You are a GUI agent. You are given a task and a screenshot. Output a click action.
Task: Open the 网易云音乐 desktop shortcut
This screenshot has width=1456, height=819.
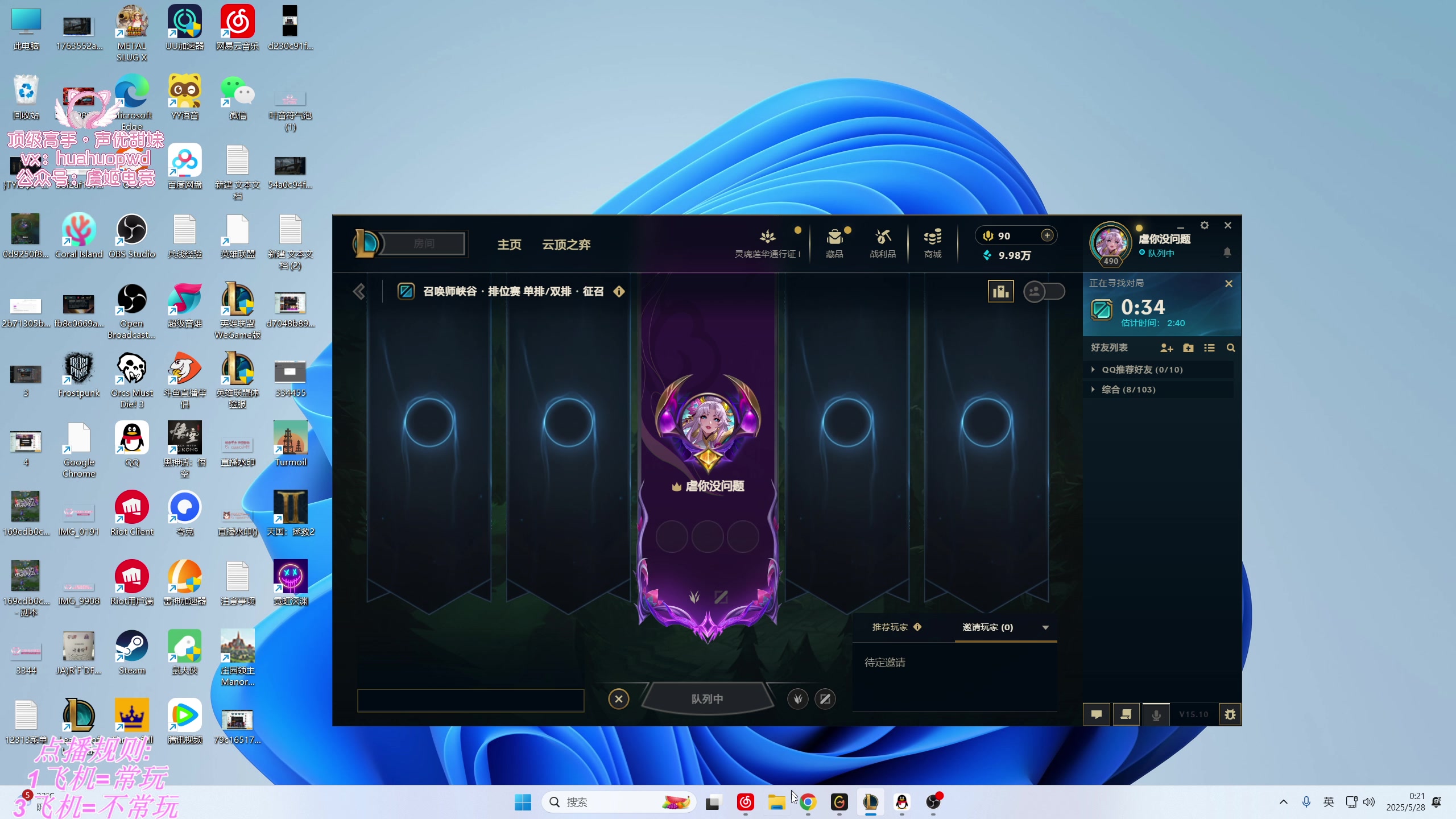(238, 28)
